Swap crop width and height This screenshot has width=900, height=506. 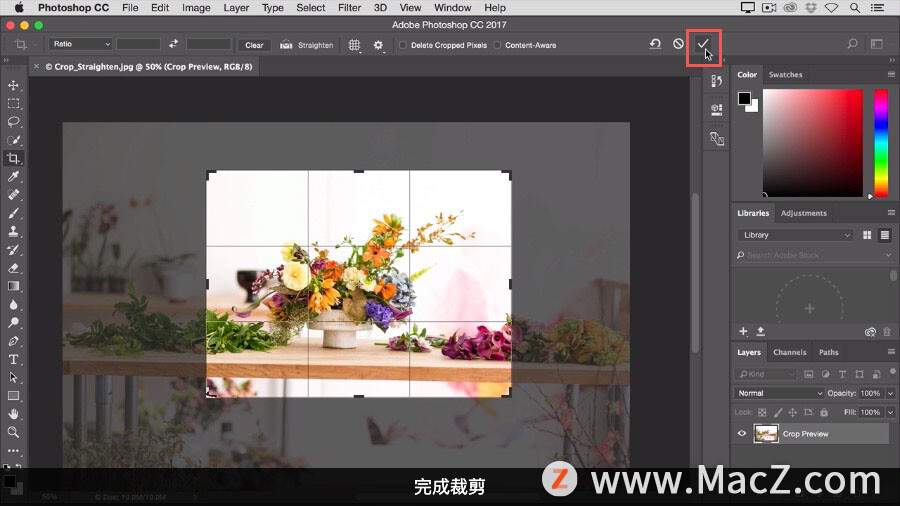pos(173,44)
